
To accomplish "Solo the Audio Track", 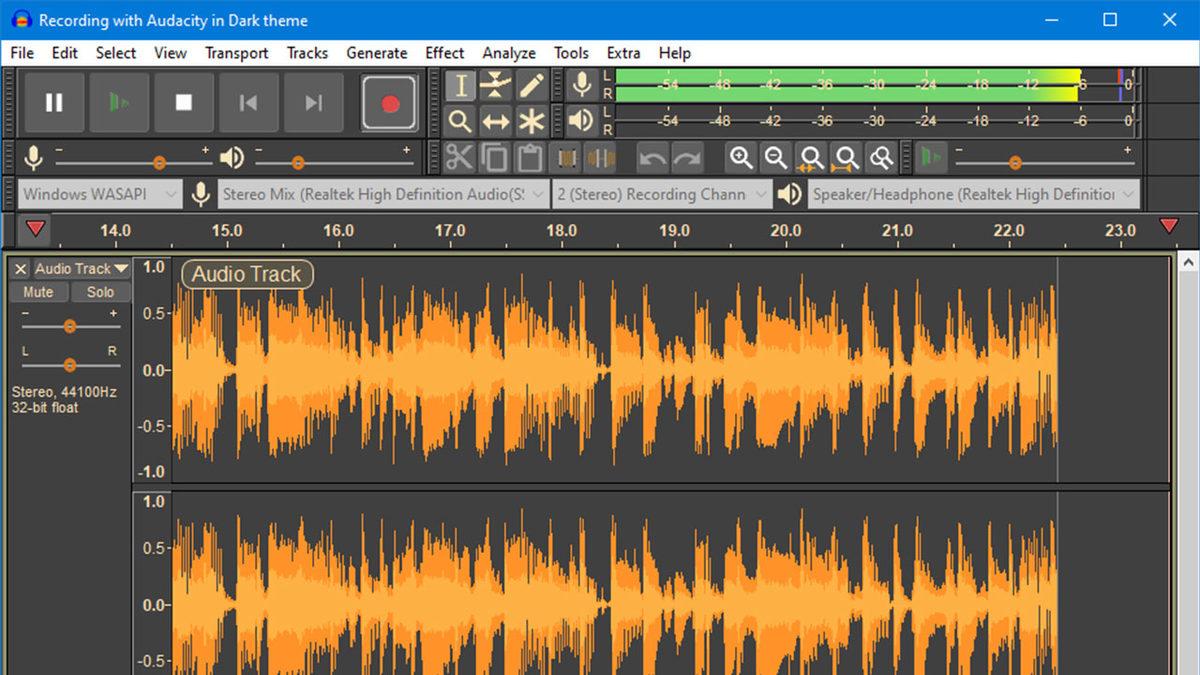I will (101, 291).
